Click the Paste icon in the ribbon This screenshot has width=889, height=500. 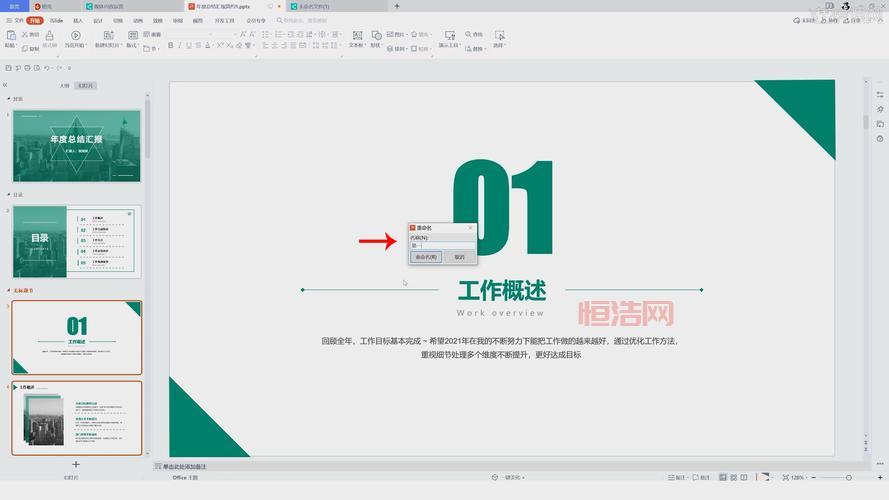click(9, 35)
